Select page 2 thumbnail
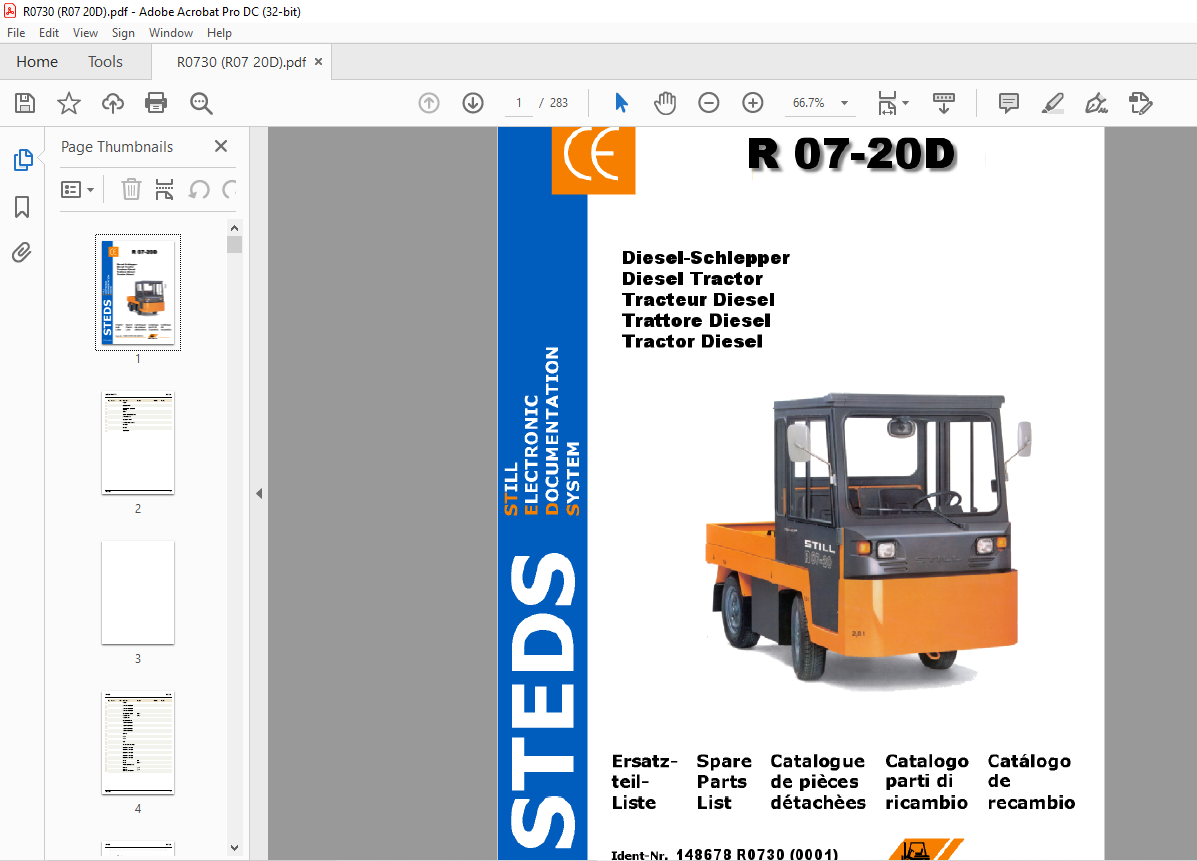The width and height of the screenshot is (1197, 861). pos(138,443)
